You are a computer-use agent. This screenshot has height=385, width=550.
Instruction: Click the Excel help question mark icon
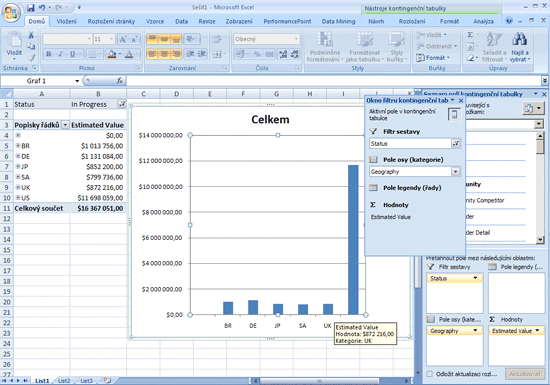[x=509, y=21]
